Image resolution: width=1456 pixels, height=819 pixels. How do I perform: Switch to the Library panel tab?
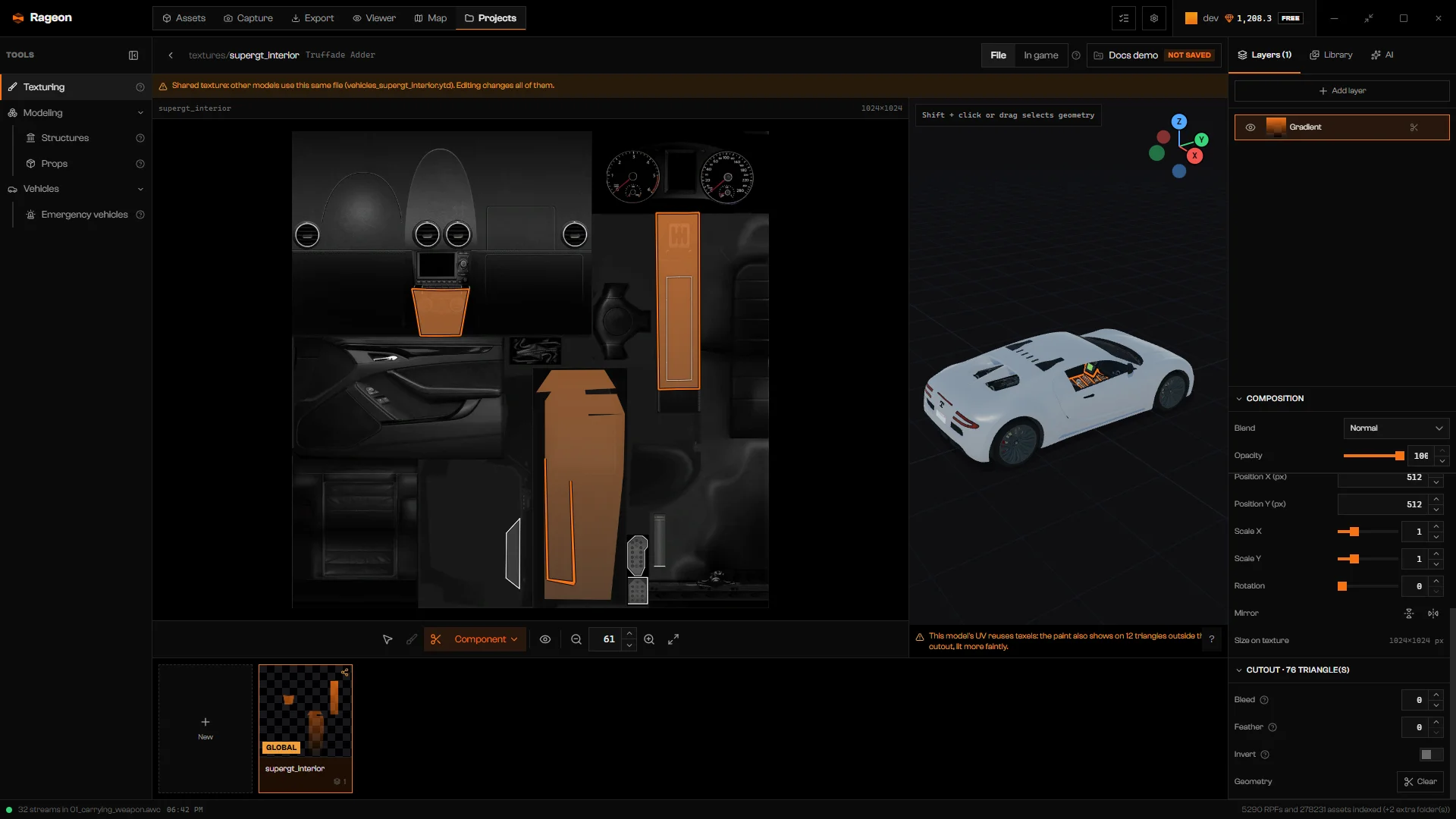pos(1332,55)
